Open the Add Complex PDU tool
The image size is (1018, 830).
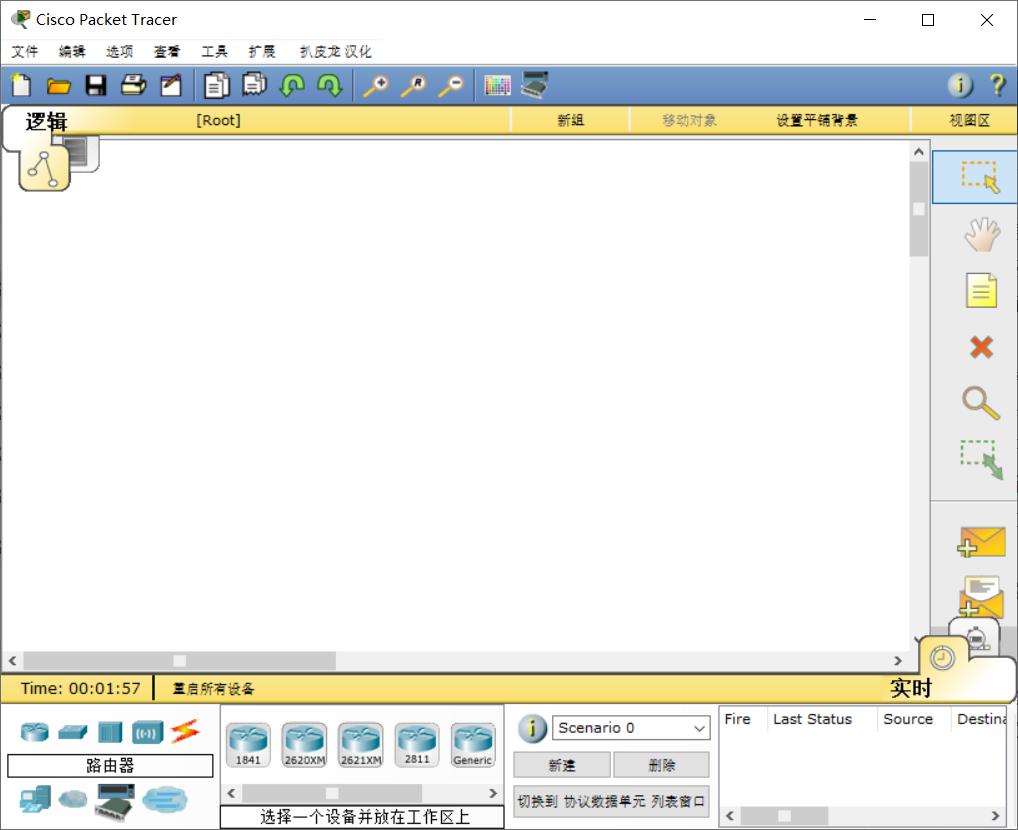point(981,596)
